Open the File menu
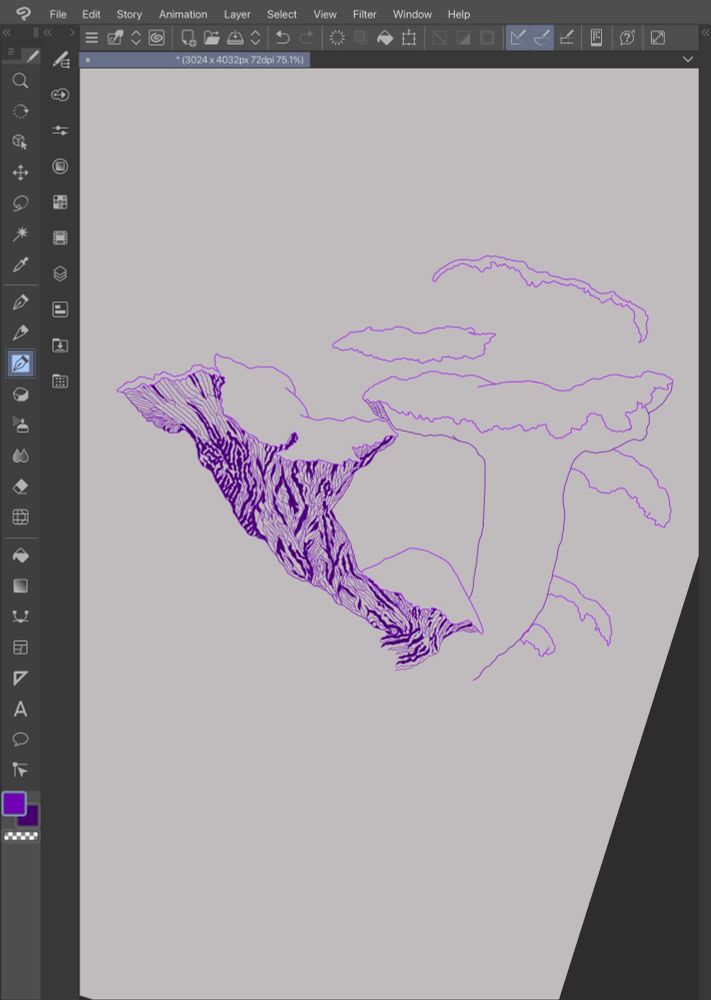This screenshot has width=711, height=1000. [58, 14]
